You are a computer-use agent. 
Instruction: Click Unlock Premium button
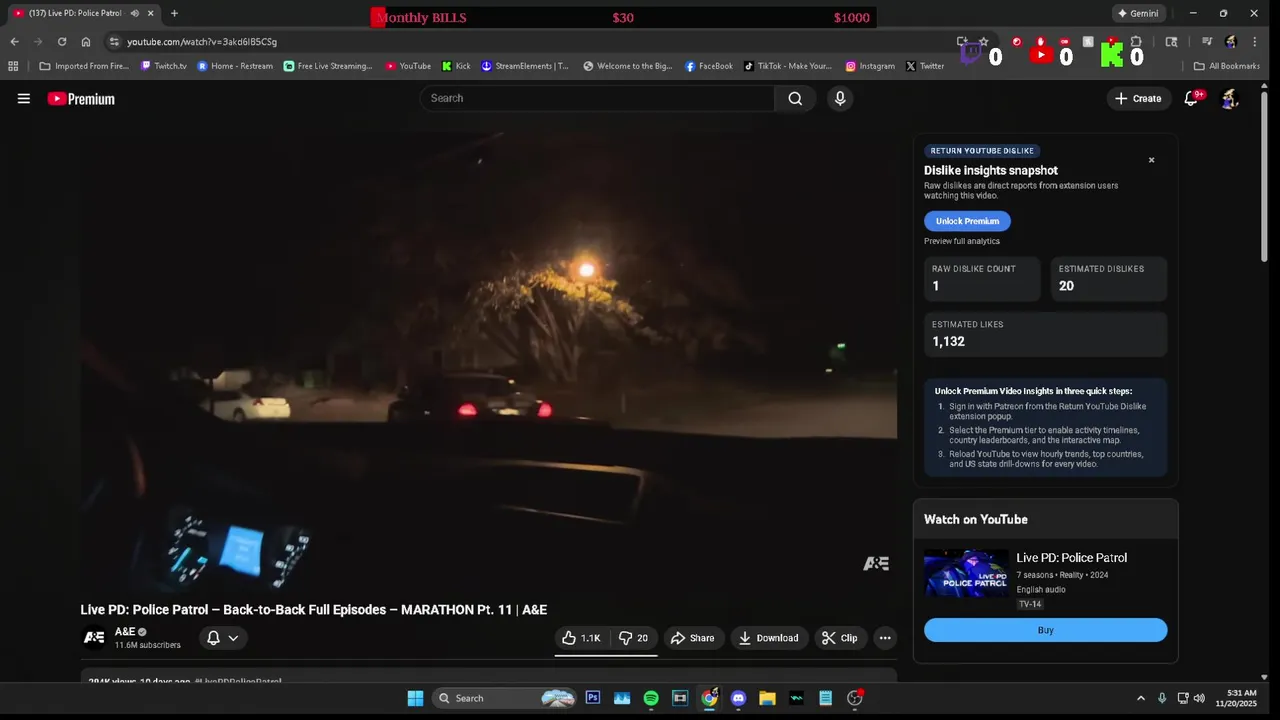pyautogui.click(x=967, y=221)
